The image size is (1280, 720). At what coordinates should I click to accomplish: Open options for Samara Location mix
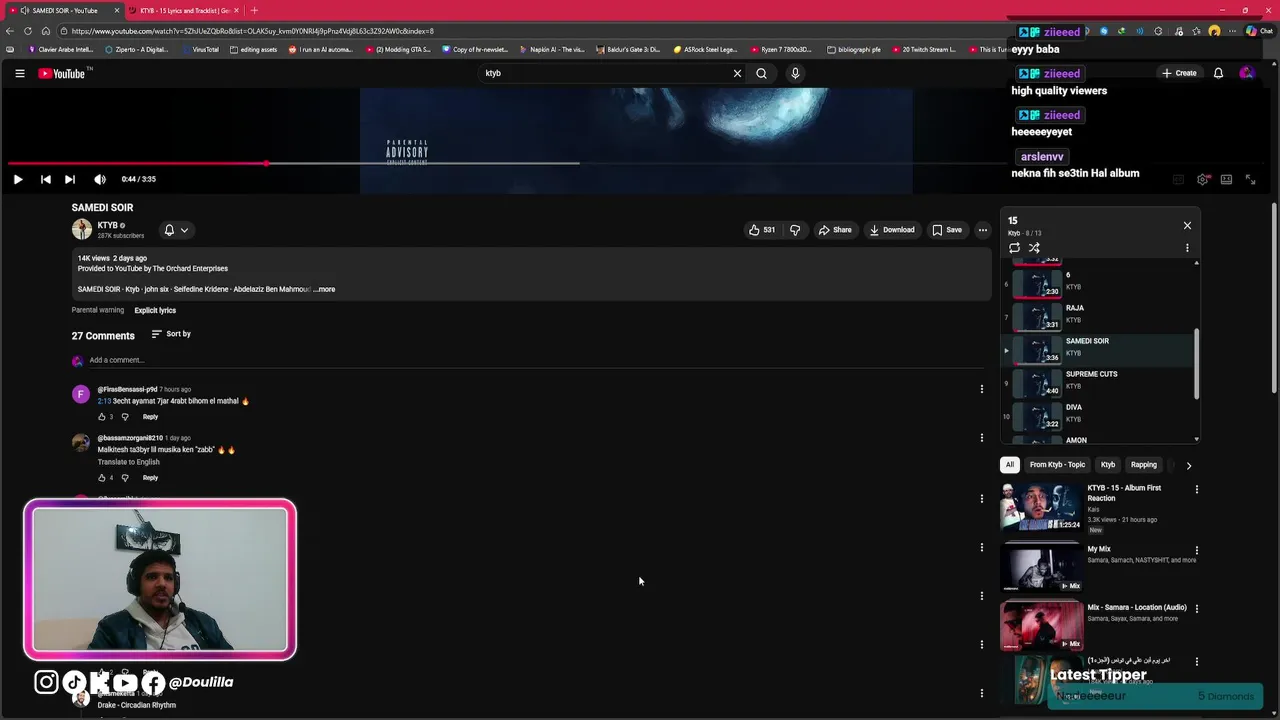[1196, 608]
